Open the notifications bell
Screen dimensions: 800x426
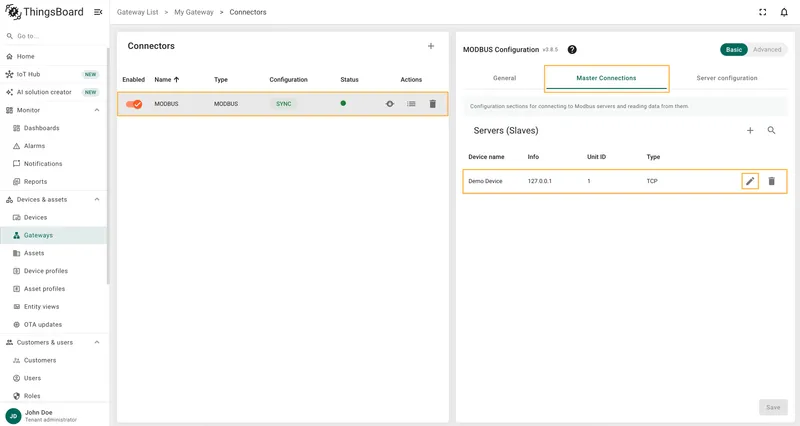click(x=784, y=12)
